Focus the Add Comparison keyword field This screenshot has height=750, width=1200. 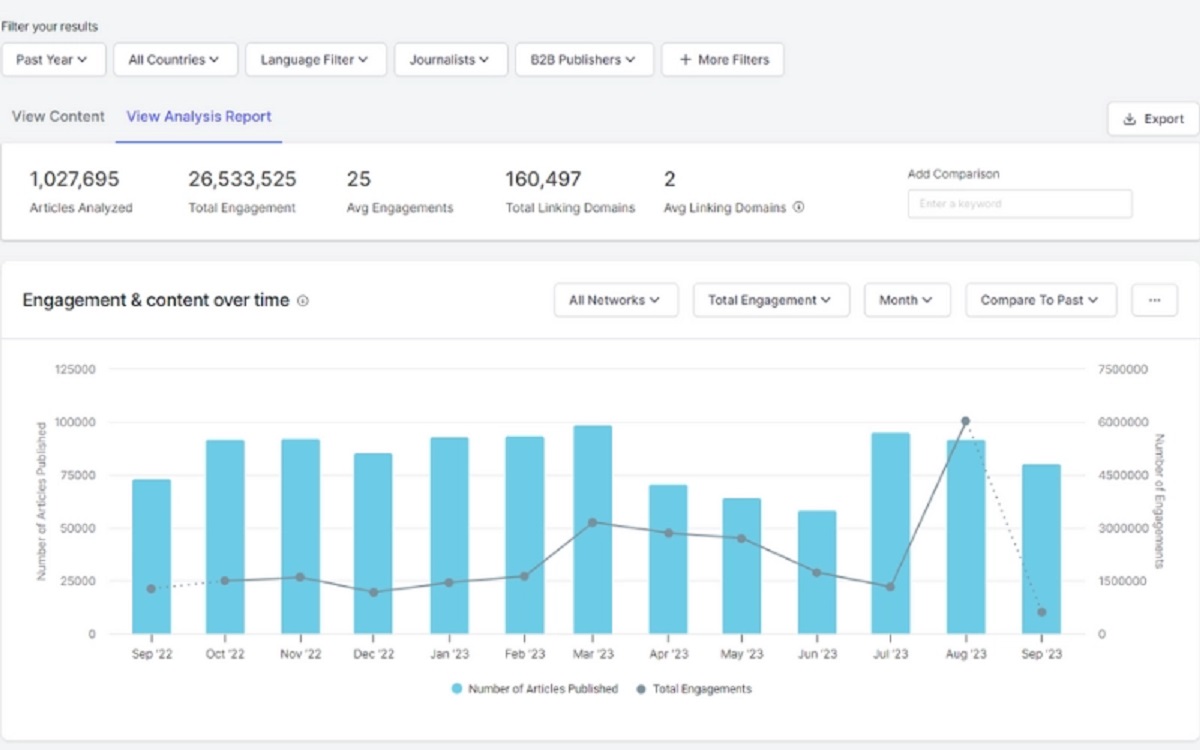click(1020, 204)
